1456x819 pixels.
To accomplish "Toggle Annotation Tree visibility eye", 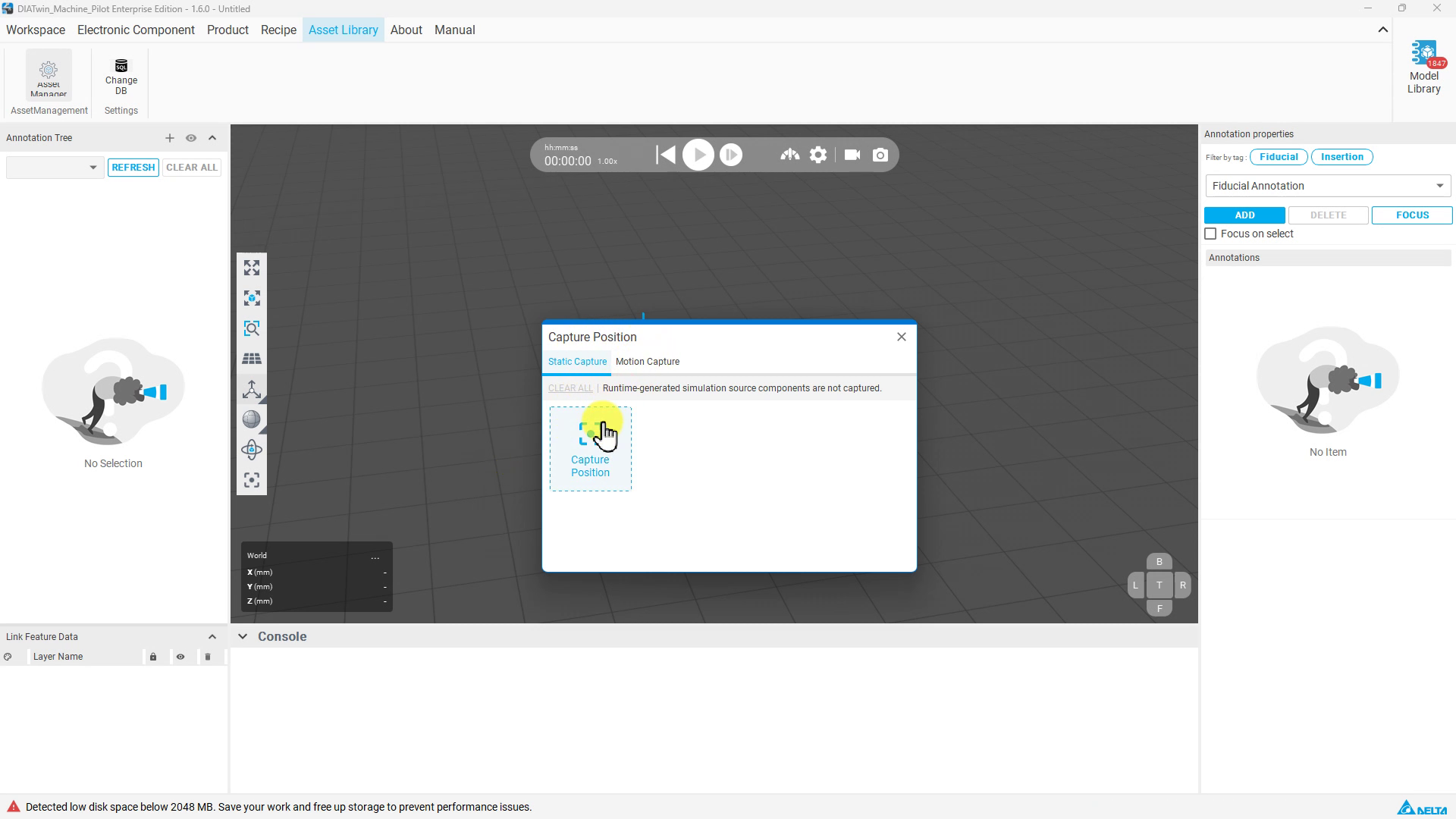I will 191,138.
